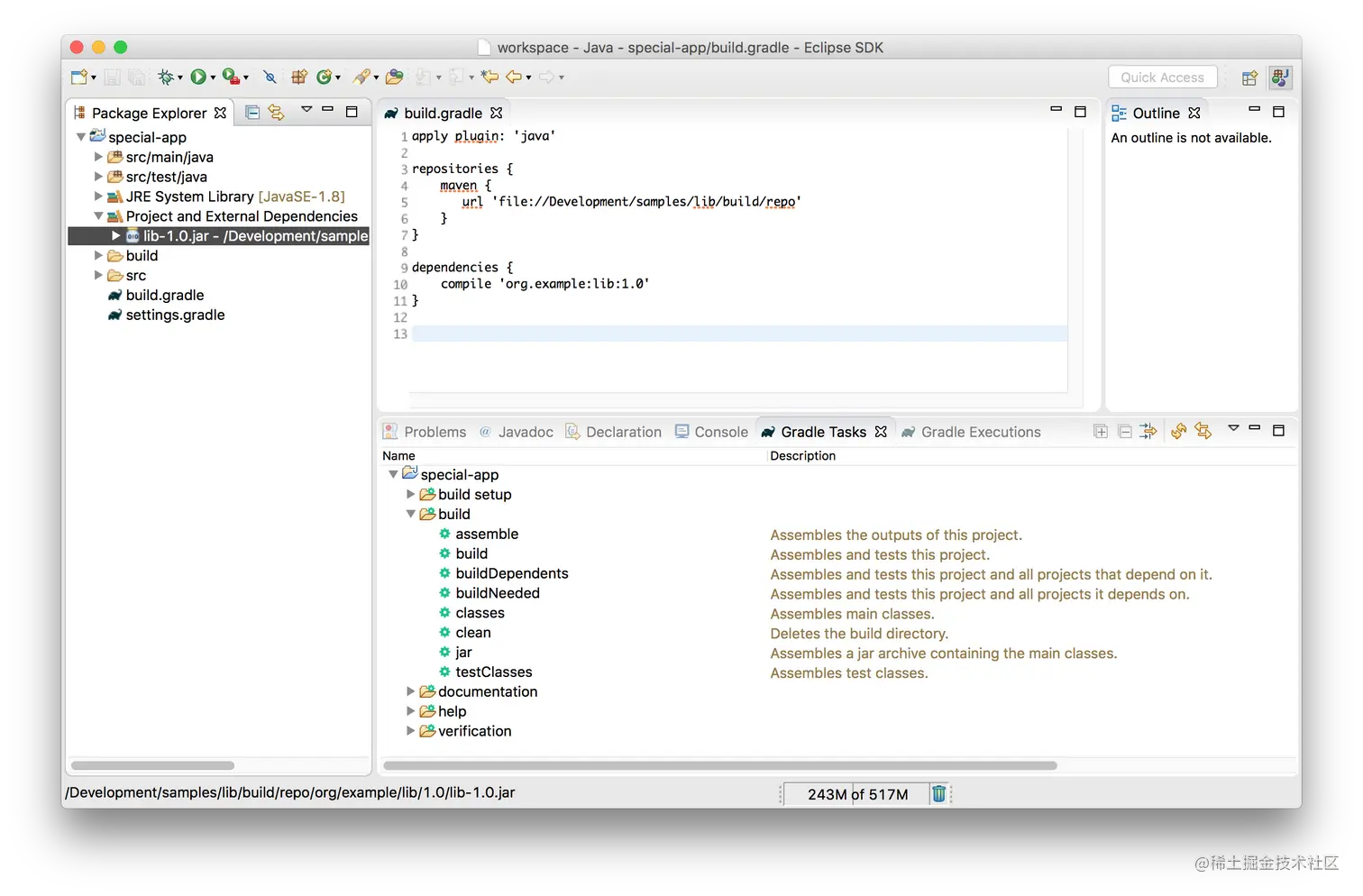Screen dimensions: 1363x896
Task: Expand the help task group
Action: tap(411, 711)
